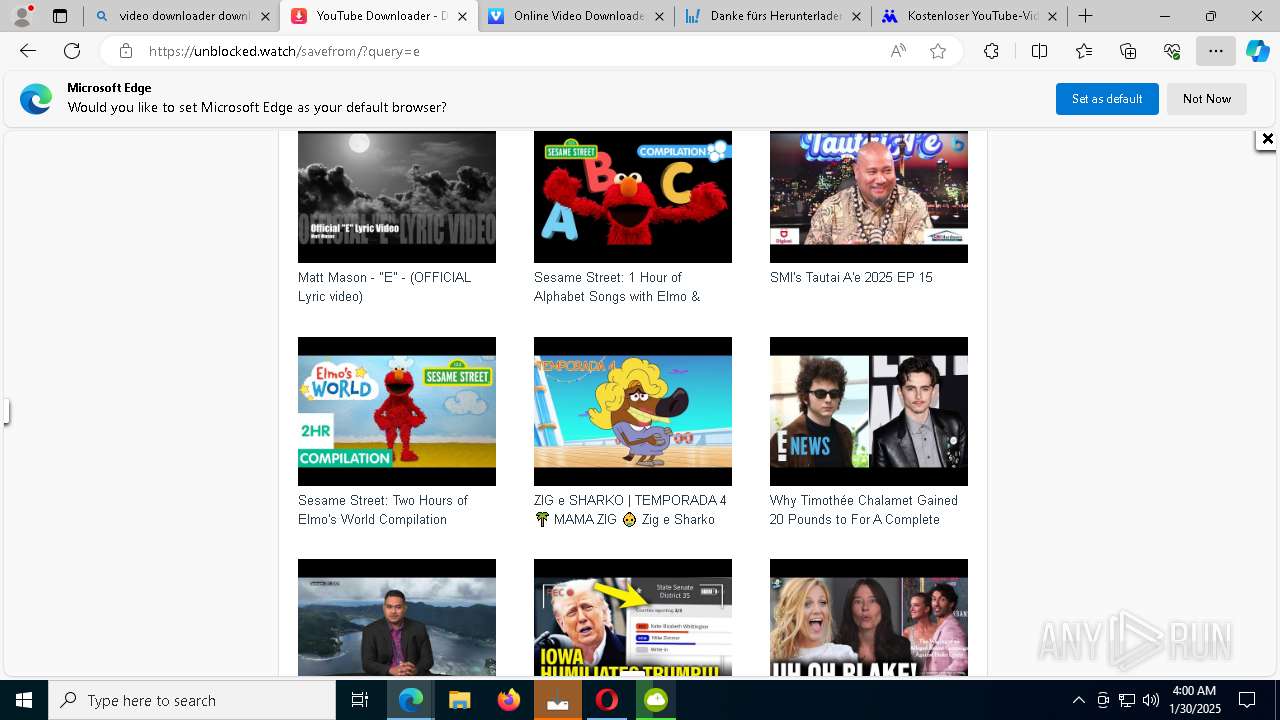Open the network icon in system tray
Image resolution: width=1280 pixels, height=720 pixels.
tap(1126, 700)
